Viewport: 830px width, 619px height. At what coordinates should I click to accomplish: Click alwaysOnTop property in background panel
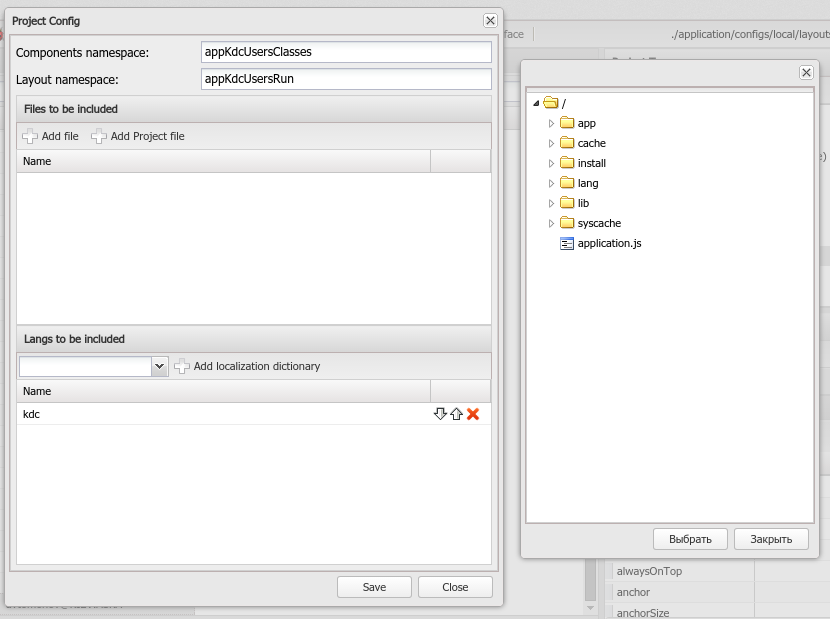(649, 571)
